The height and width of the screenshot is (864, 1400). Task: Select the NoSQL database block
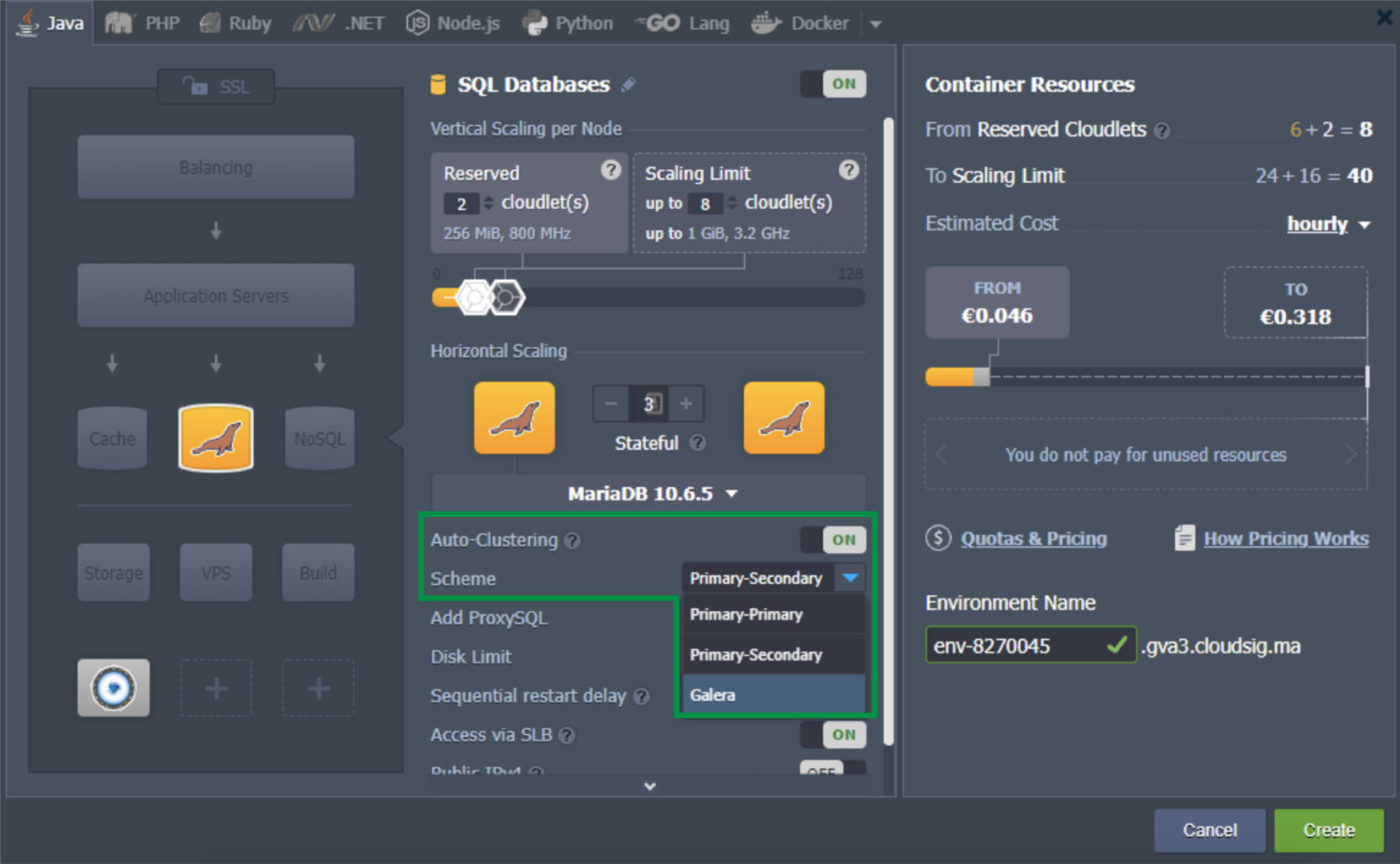pyautogui.click(x=318, y=439)
